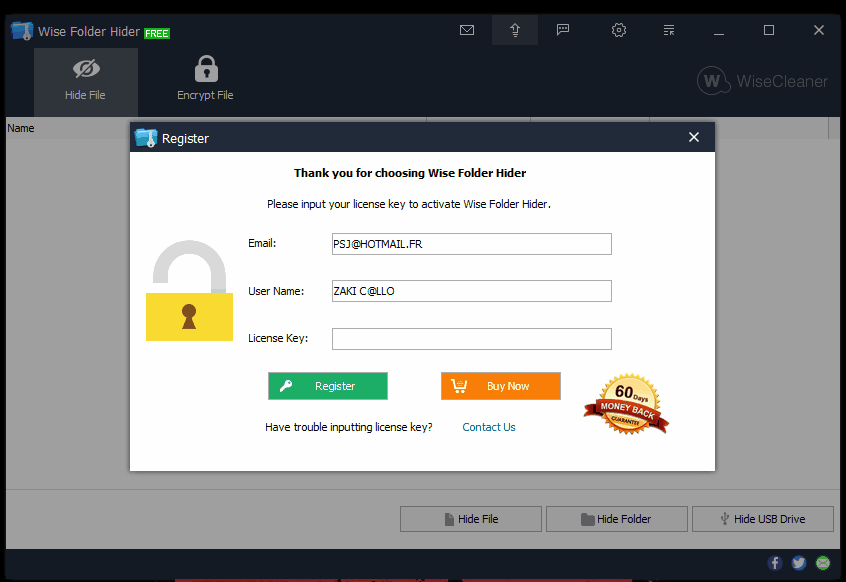Click the green email share icon
The image size is (846, 582).
coord(823,563)
